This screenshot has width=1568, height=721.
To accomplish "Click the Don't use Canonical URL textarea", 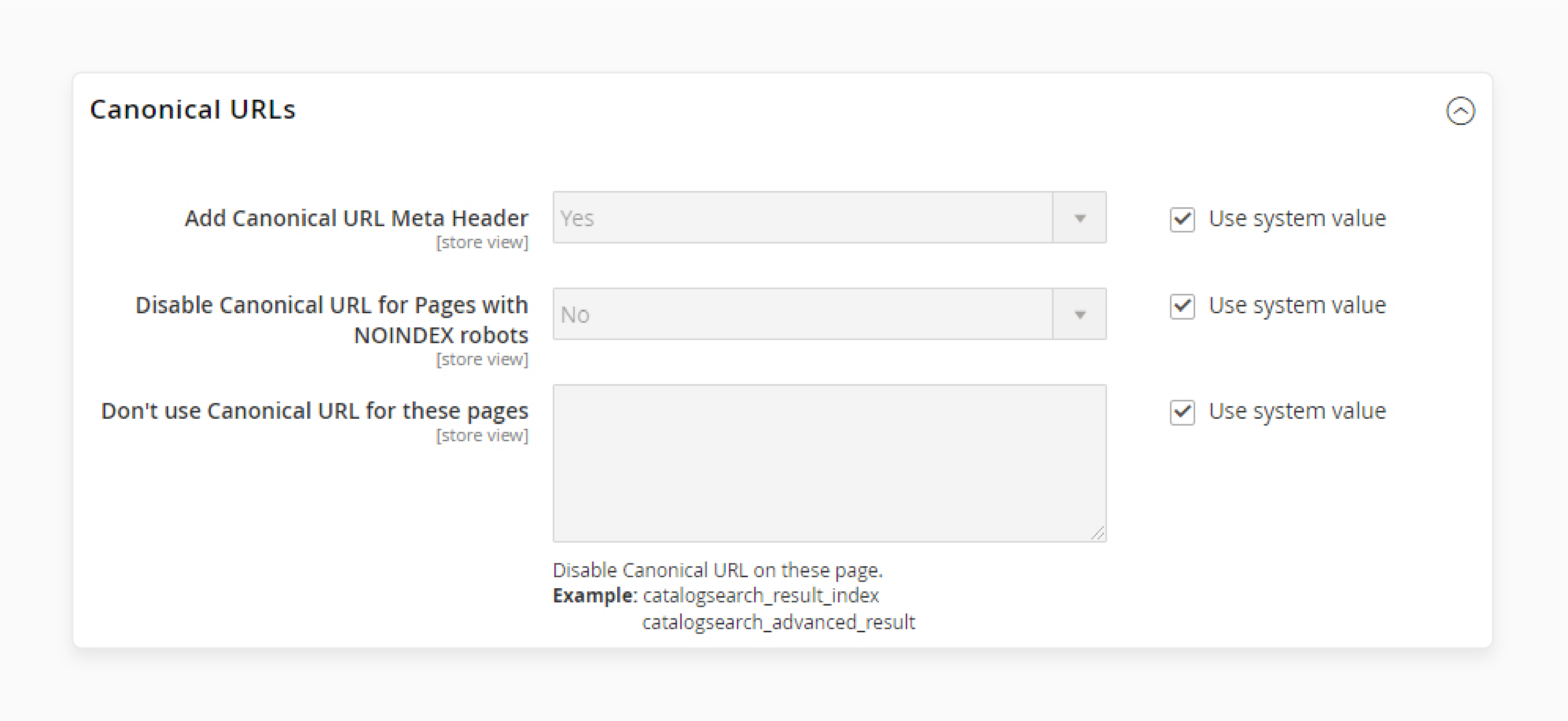I will pos(829,463).
